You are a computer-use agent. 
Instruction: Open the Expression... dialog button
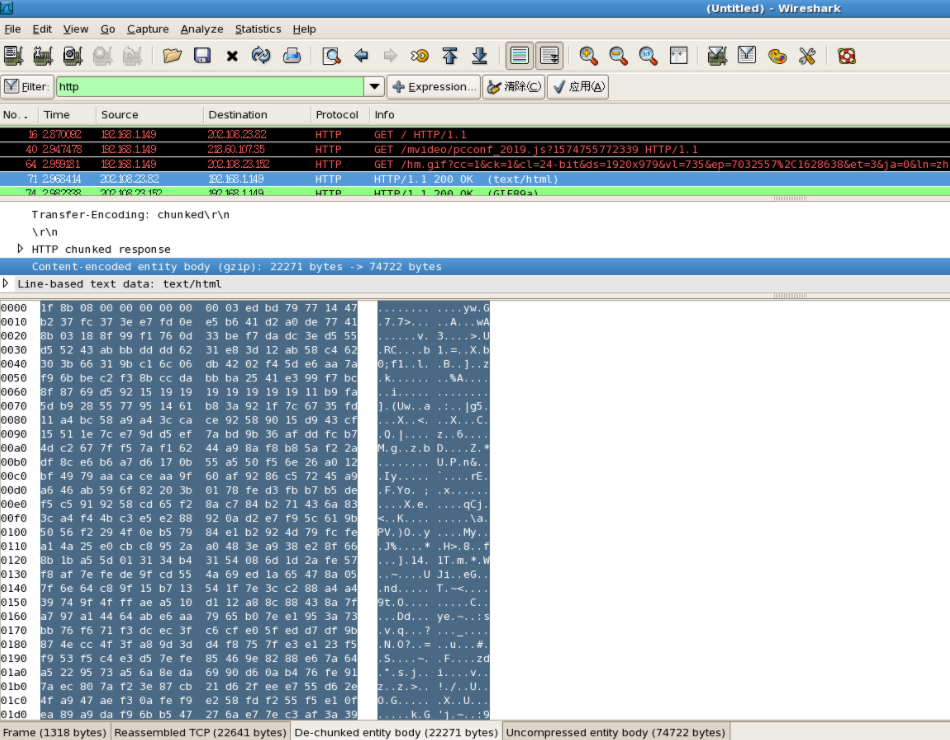[434, 87]
